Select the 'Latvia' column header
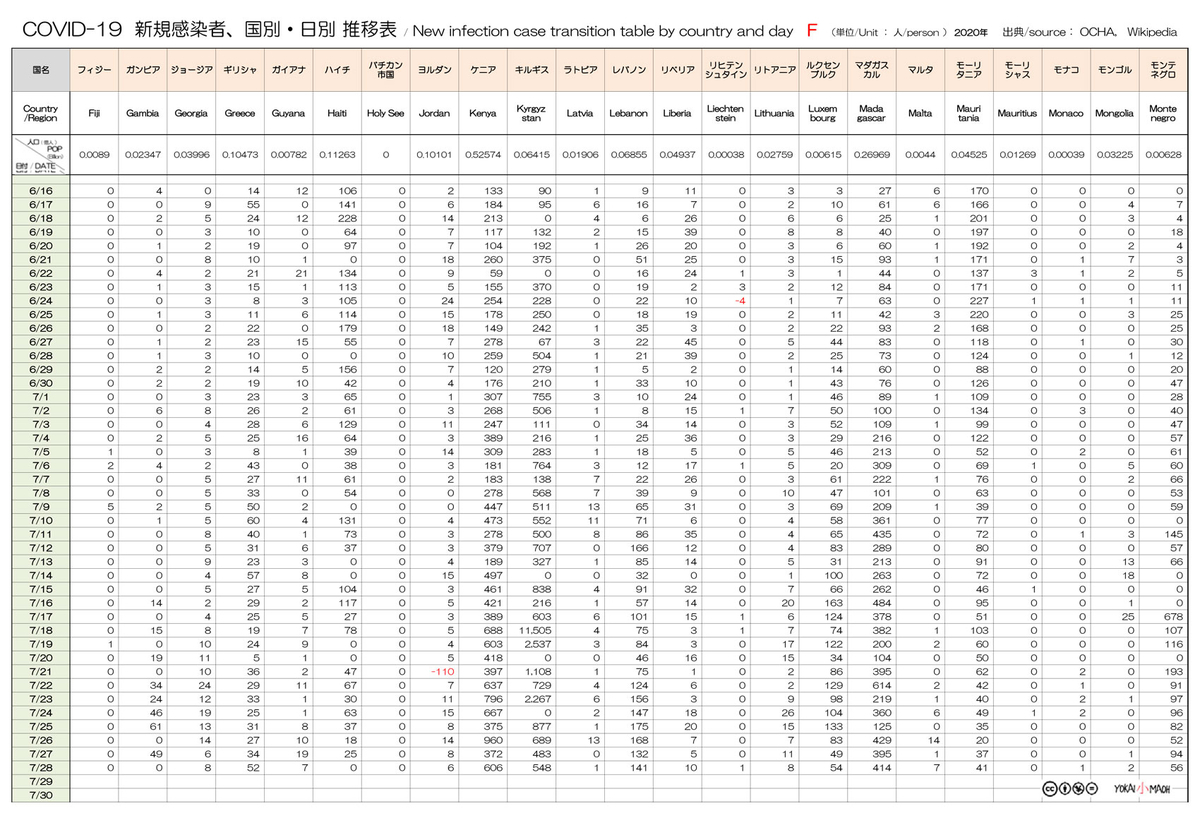 580,113
